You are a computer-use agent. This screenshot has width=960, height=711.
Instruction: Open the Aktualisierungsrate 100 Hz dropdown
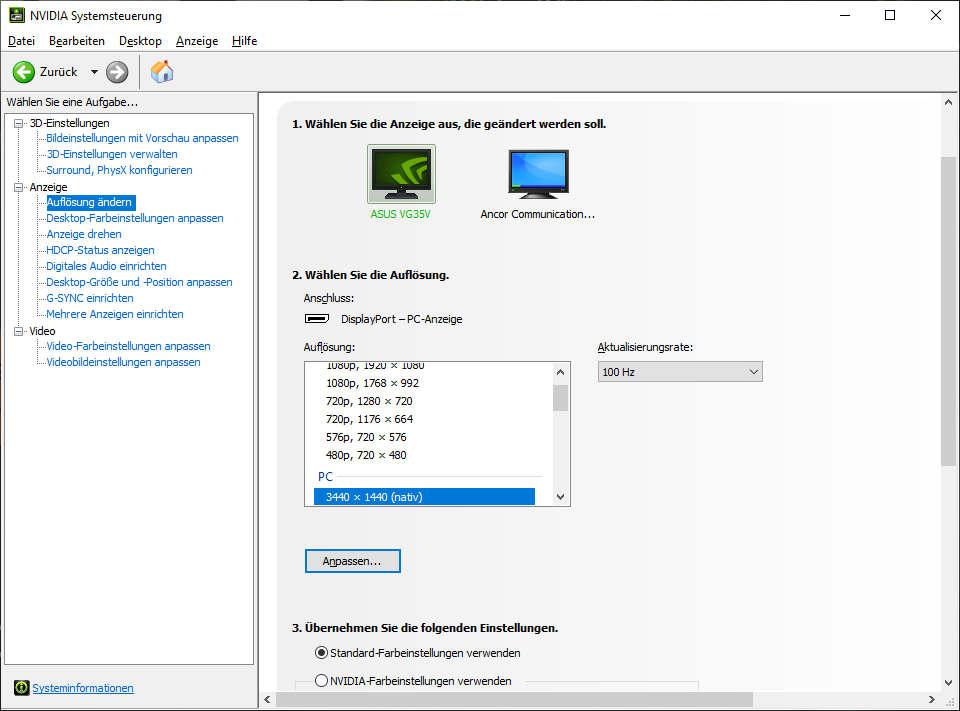coord(680,372)
